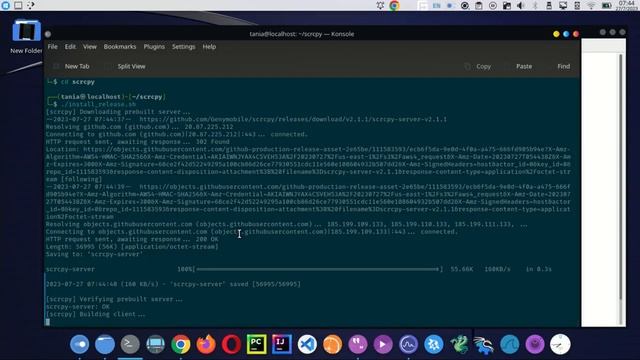Open the terminal icon in the dock
640x360 pixels.
(130, 344)
